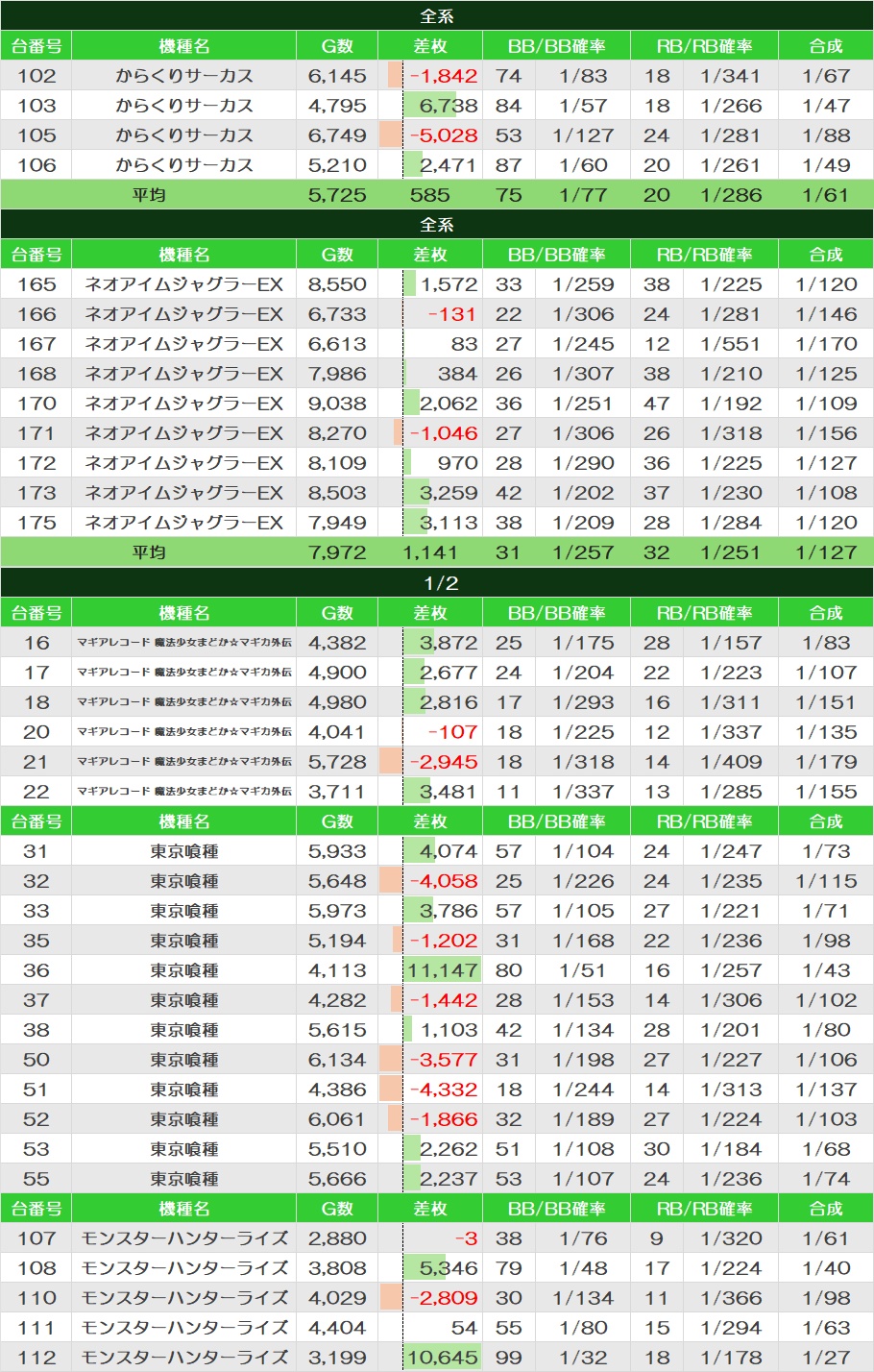The image size is (874, 1372).
Task: Click 東京喰種 name in machine 33 row
Action: [x=184, y=911]
